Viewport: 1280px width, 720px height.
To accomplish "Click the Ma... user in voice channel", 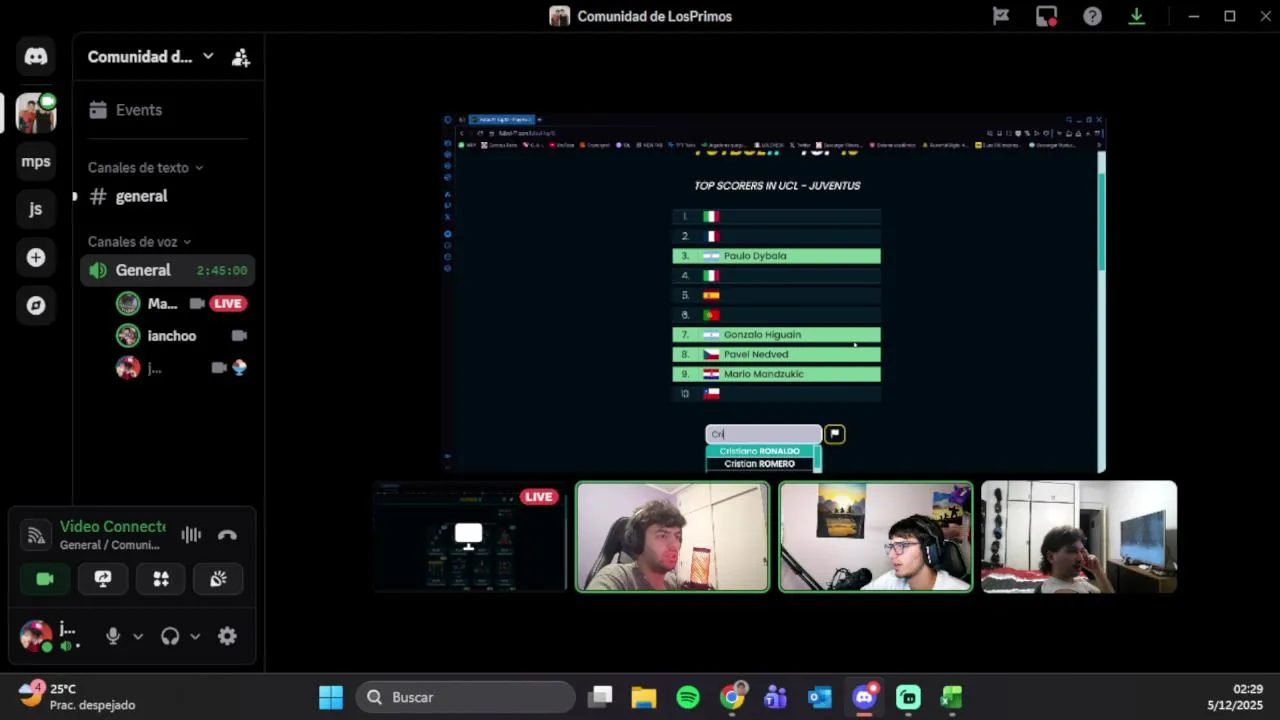I will pos(162,303).
